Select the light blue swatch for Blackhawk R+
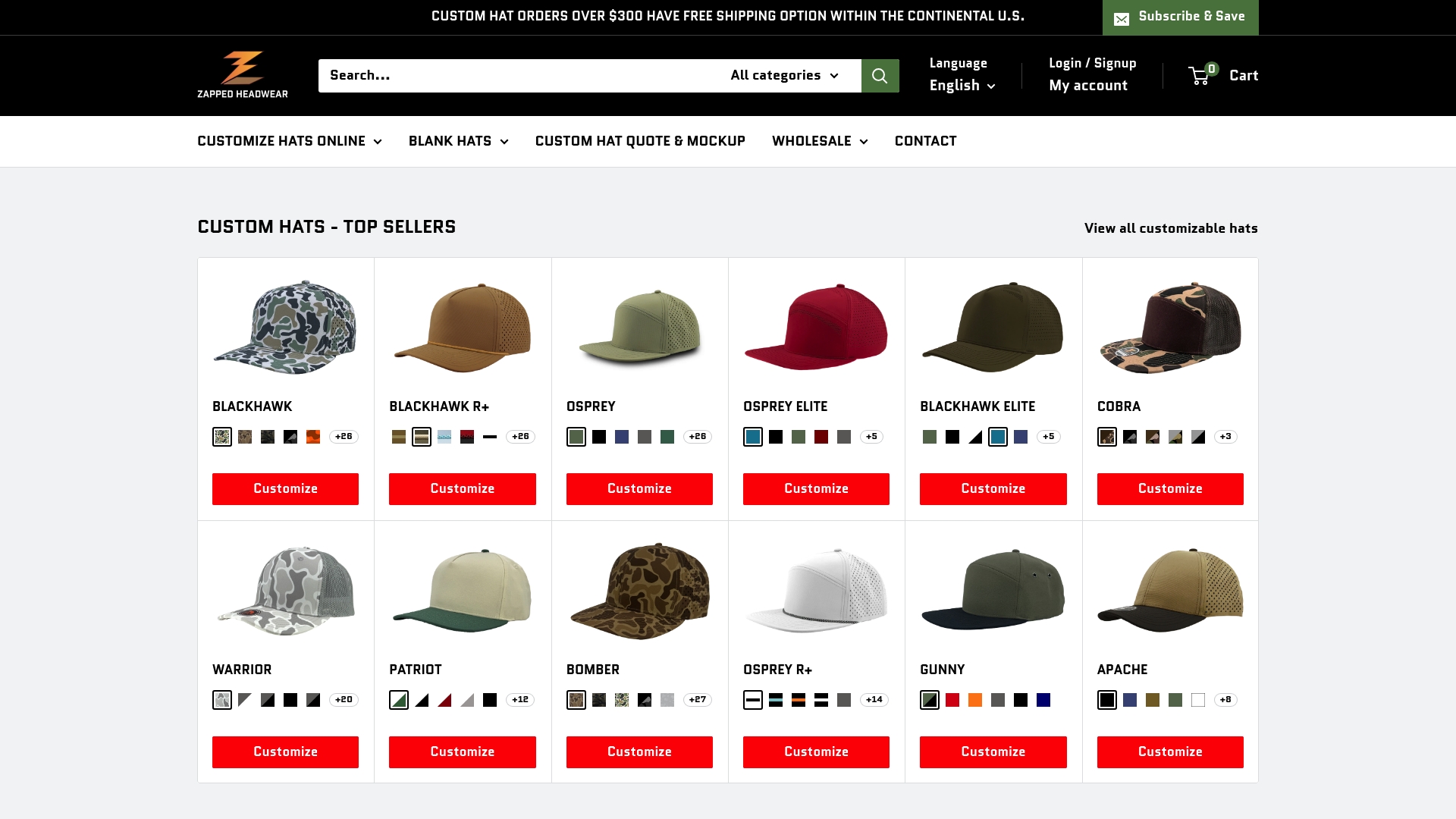This screenshot has width=1456, height=819. click(444, 437)
